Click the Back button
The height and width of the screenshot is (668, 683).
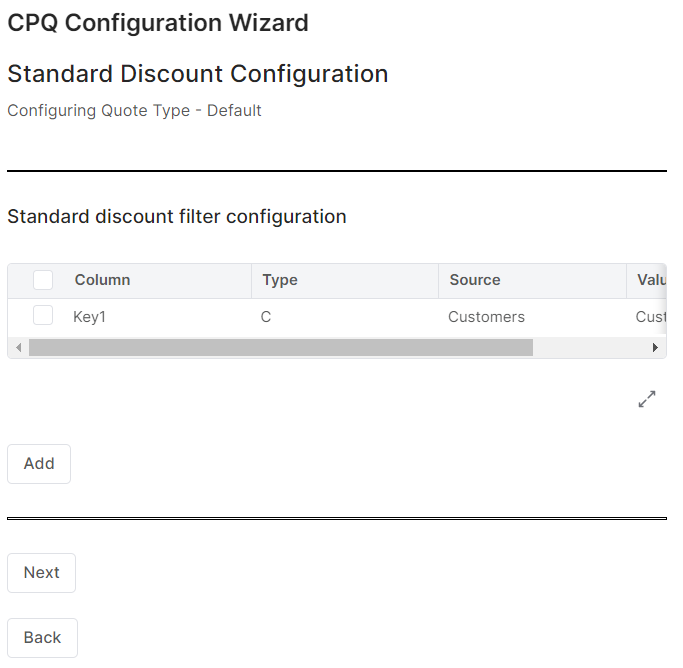42,638
